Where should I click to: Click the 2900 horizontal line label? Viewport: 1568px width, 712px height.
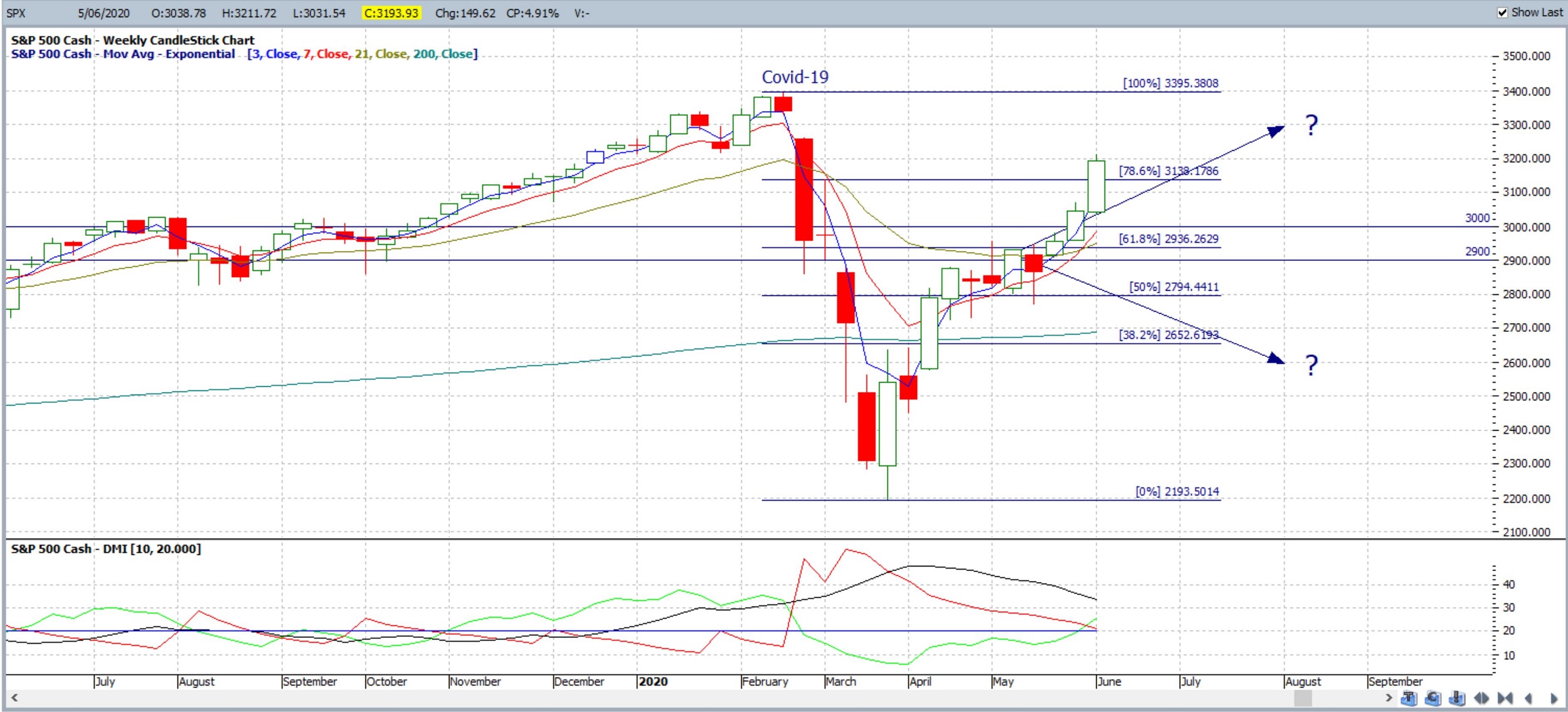coord(1477,251)
